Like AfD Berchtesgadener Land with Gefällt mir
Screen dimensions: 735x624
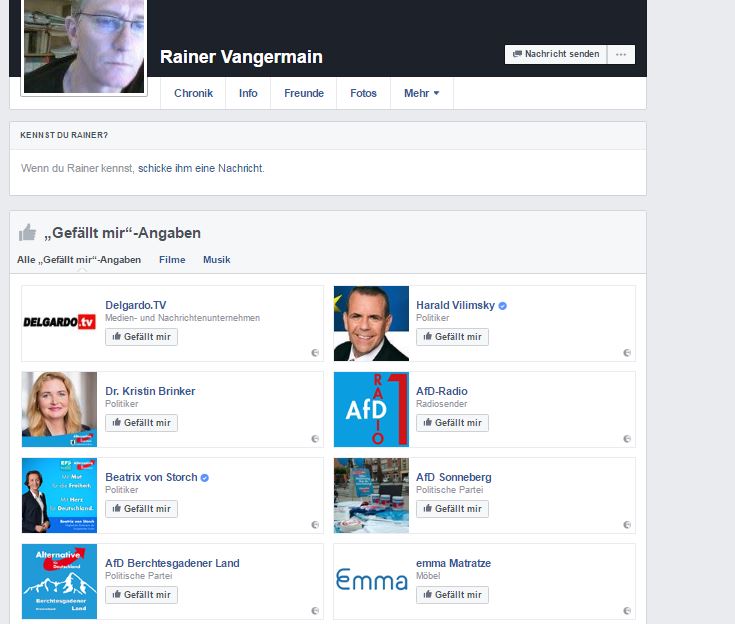[141, 595]
